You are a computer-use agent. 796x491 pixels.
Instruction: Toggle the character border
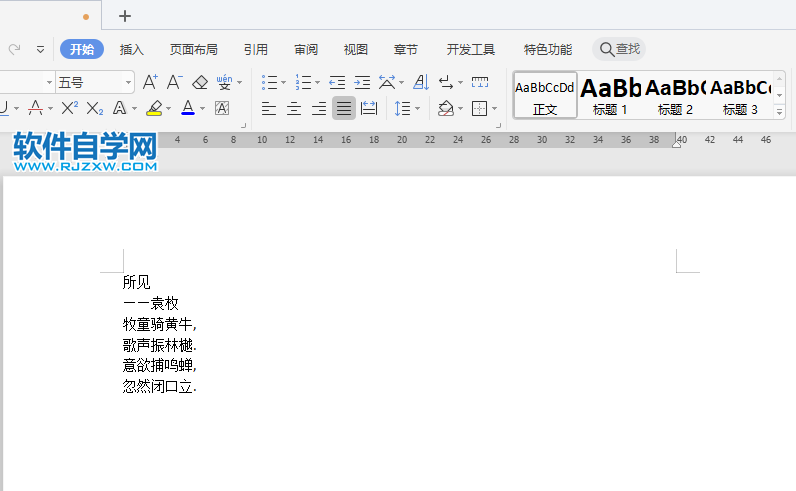coord(222,108)
